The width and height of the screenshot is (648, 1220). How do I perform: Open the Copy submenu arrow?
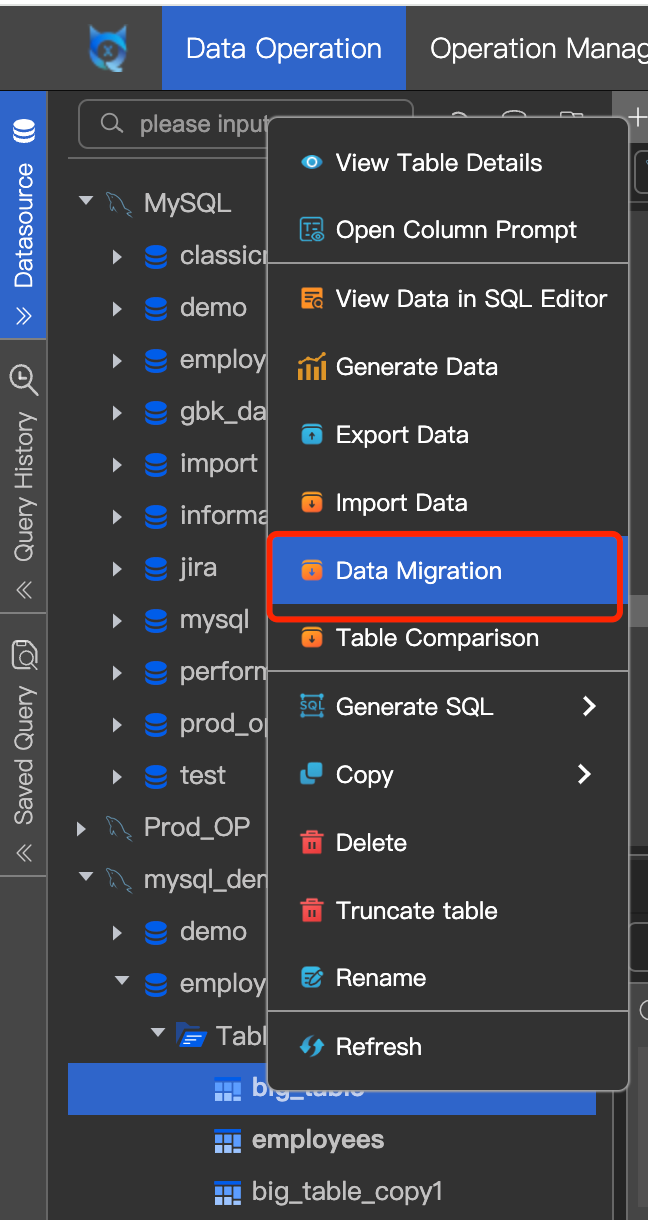click(585, 774)
